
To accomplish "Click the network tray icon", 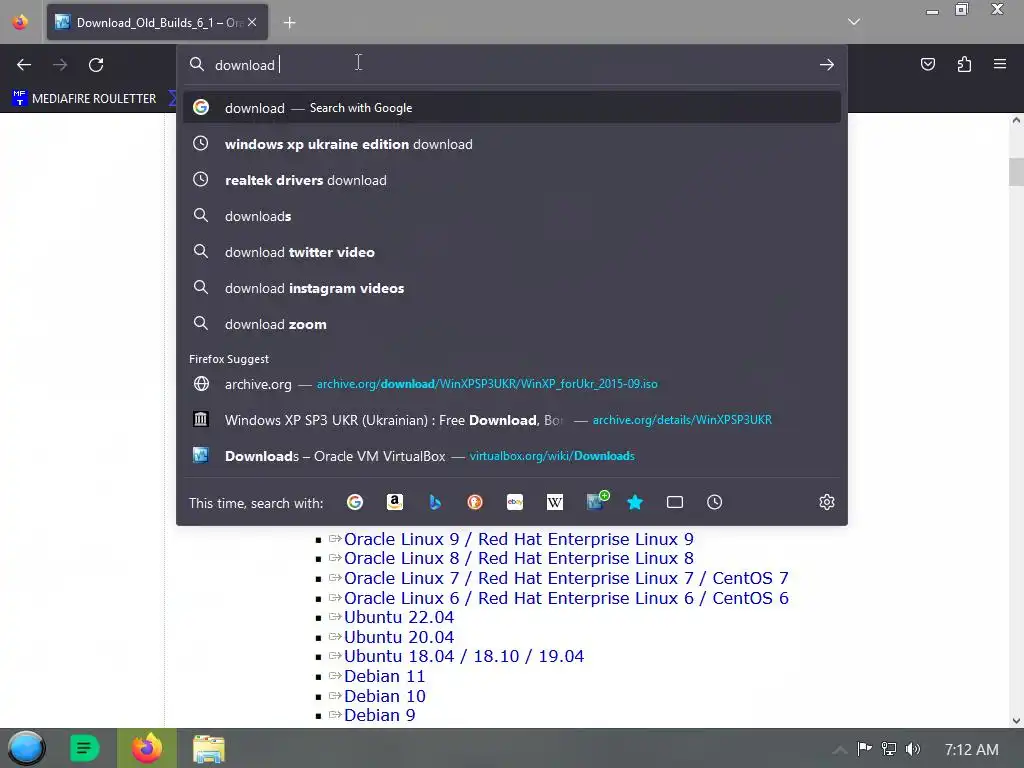I will tap(888, 749).
